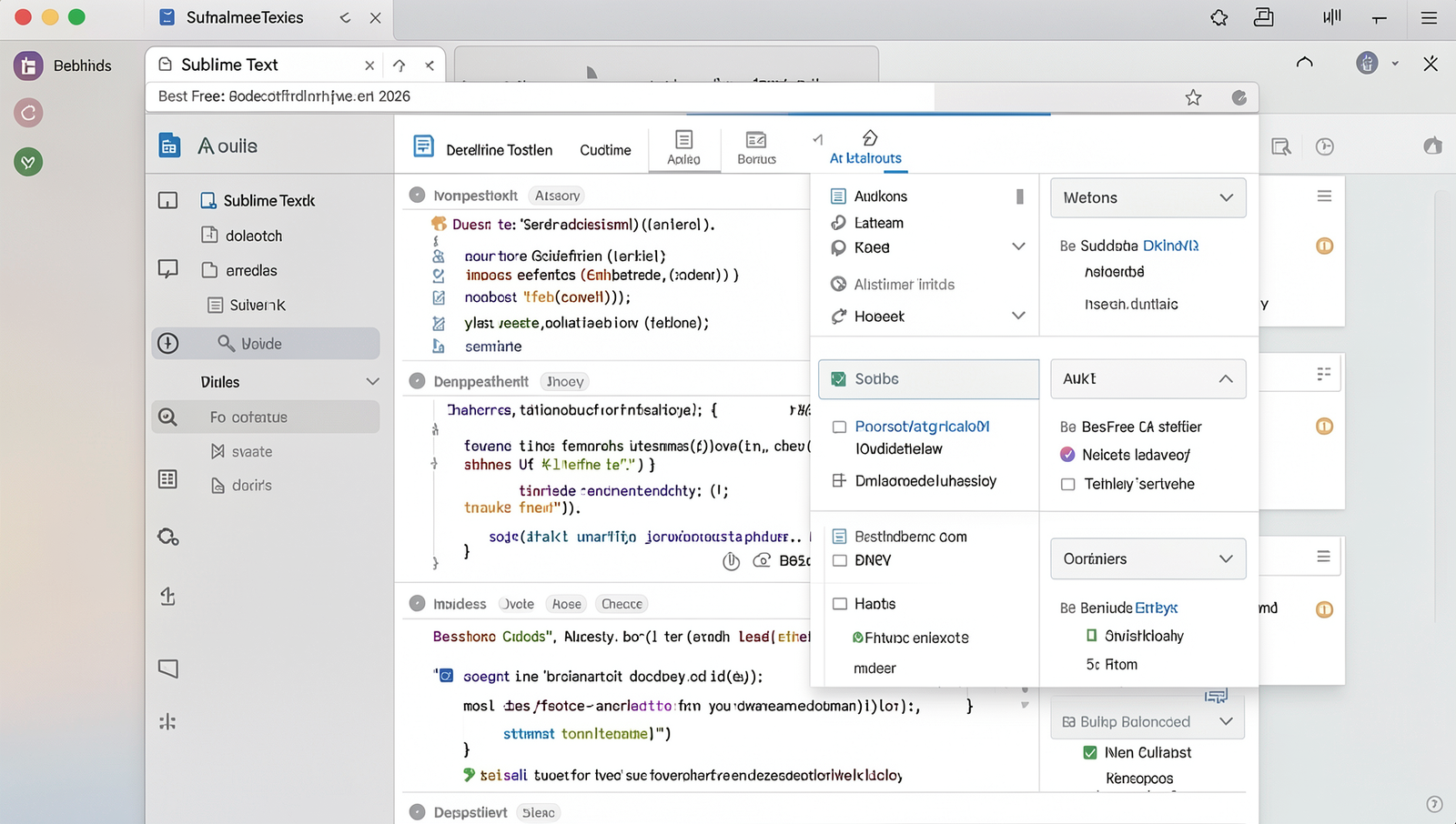Switch to the Aoɪleo tab

683,147
